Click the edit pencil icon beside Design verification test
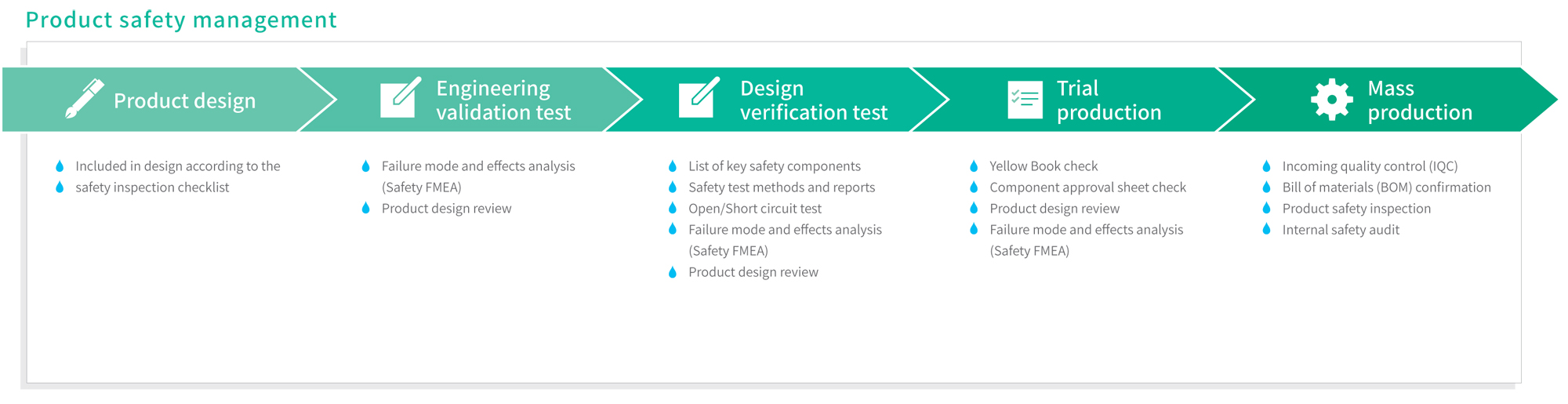The image size is (1568, 404). coord(699,98)
